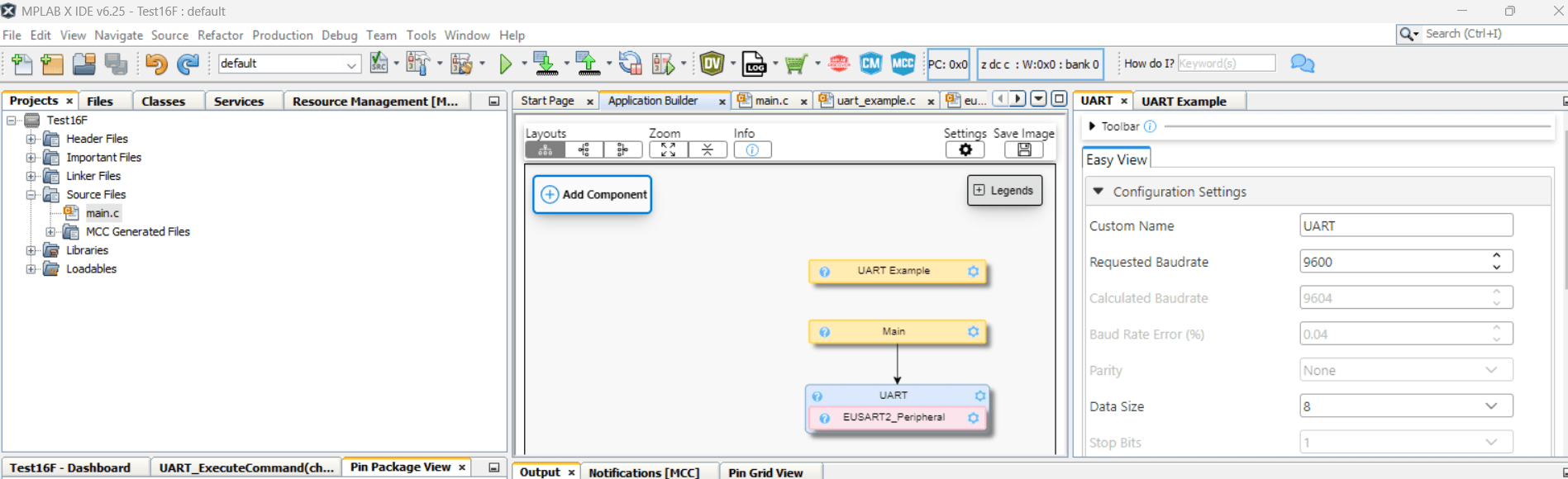This screenshot has height=479, width=1568.
Task: Click the zoom-to-fit expand arrows button
Action: point(668,149)
